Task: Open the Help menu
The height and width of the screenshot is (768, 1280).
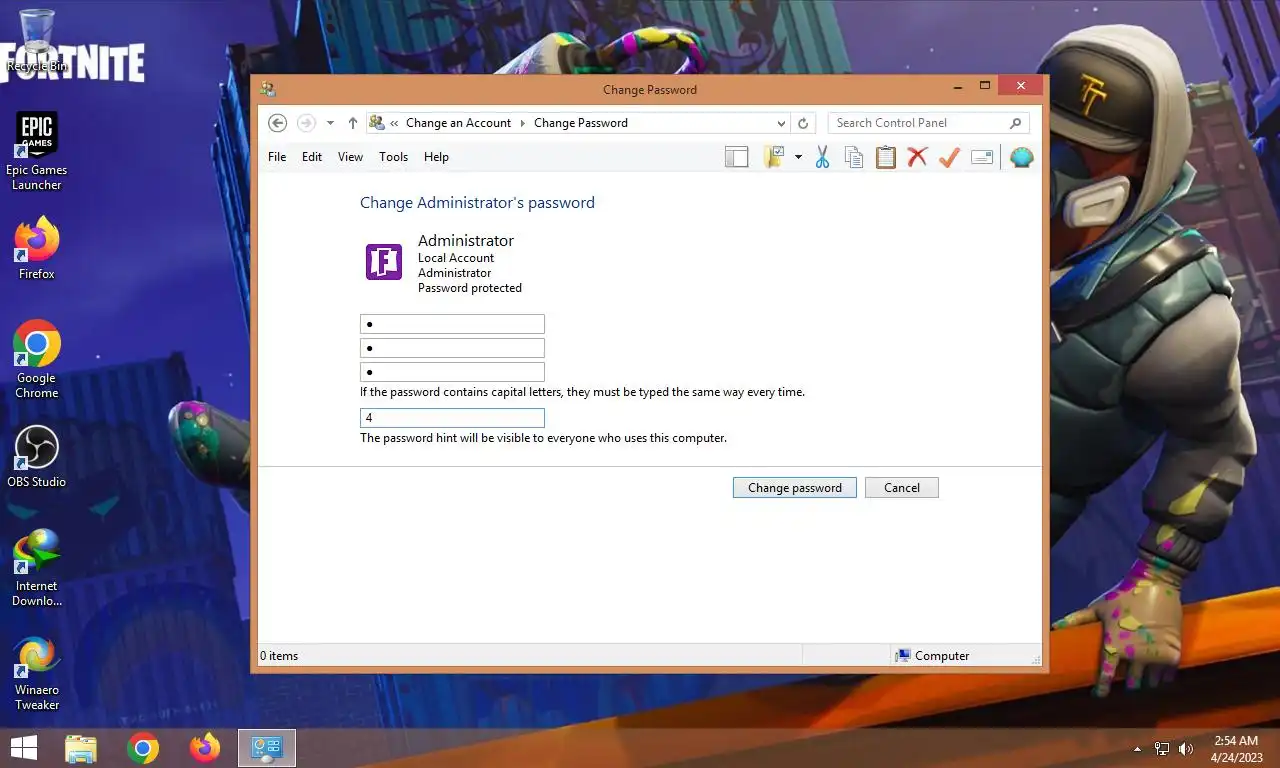Action: (436, 157)
